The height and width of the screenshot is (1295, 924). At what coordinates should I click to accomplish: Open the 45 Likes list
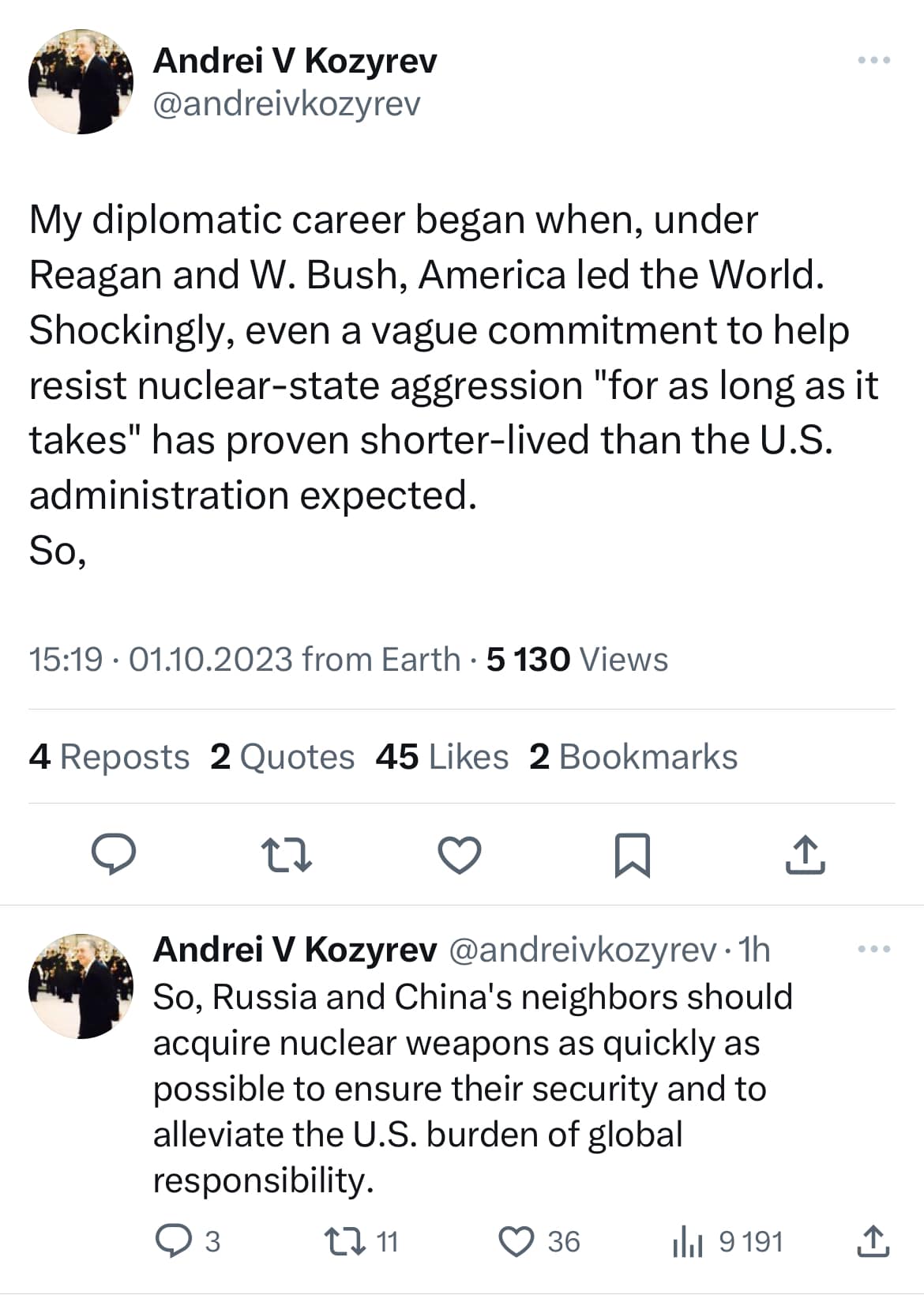[x=441, y=757]
